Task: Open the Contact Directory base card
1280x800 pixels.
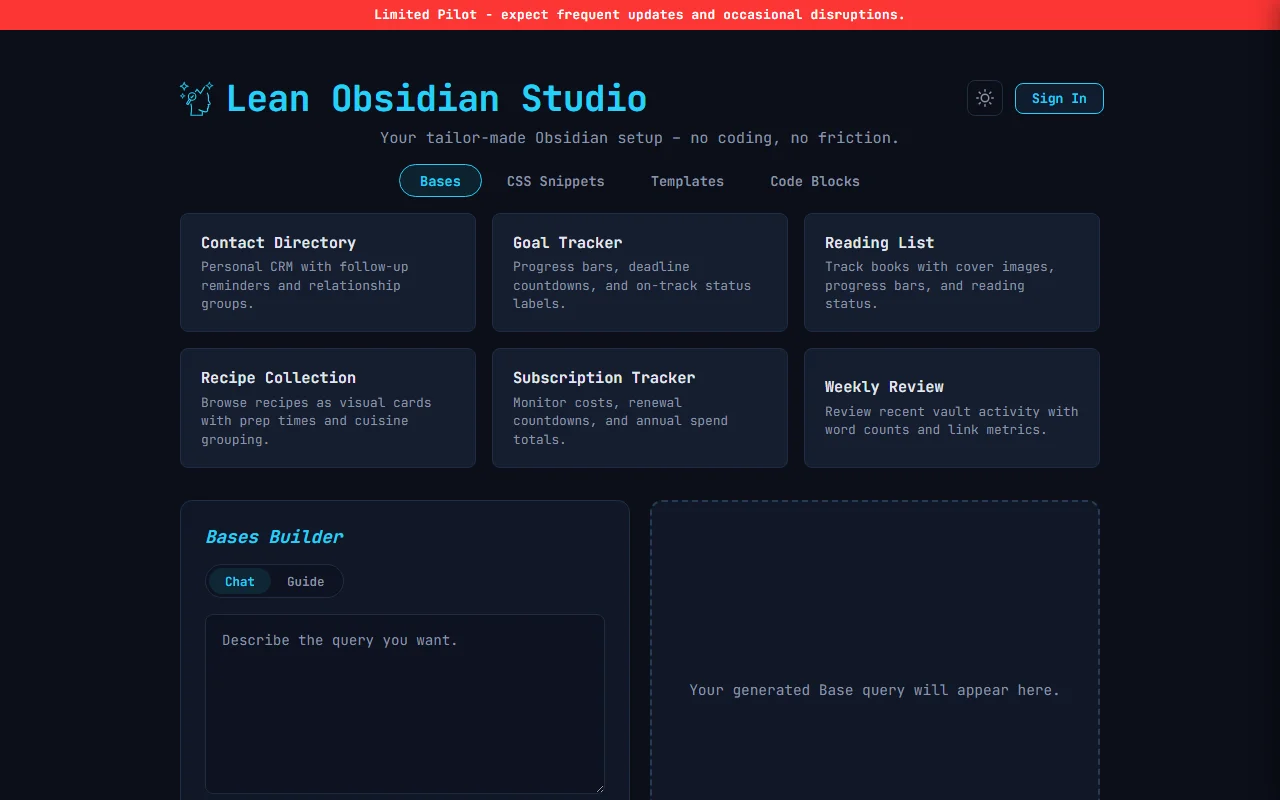Action: 327,272
